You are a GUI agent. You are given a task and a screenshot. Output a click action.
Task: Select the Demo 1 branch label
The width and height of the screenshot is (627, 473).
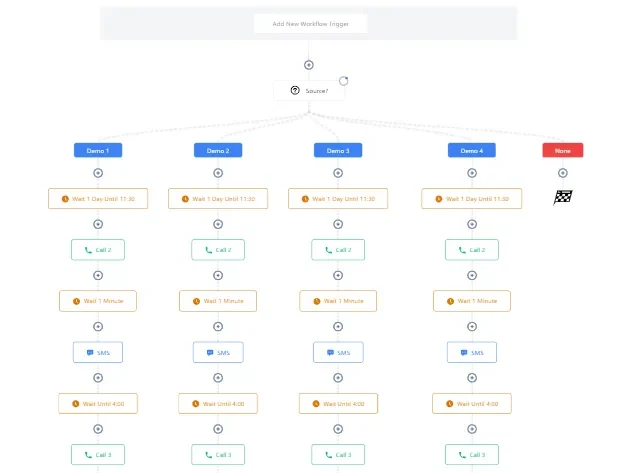98,150
